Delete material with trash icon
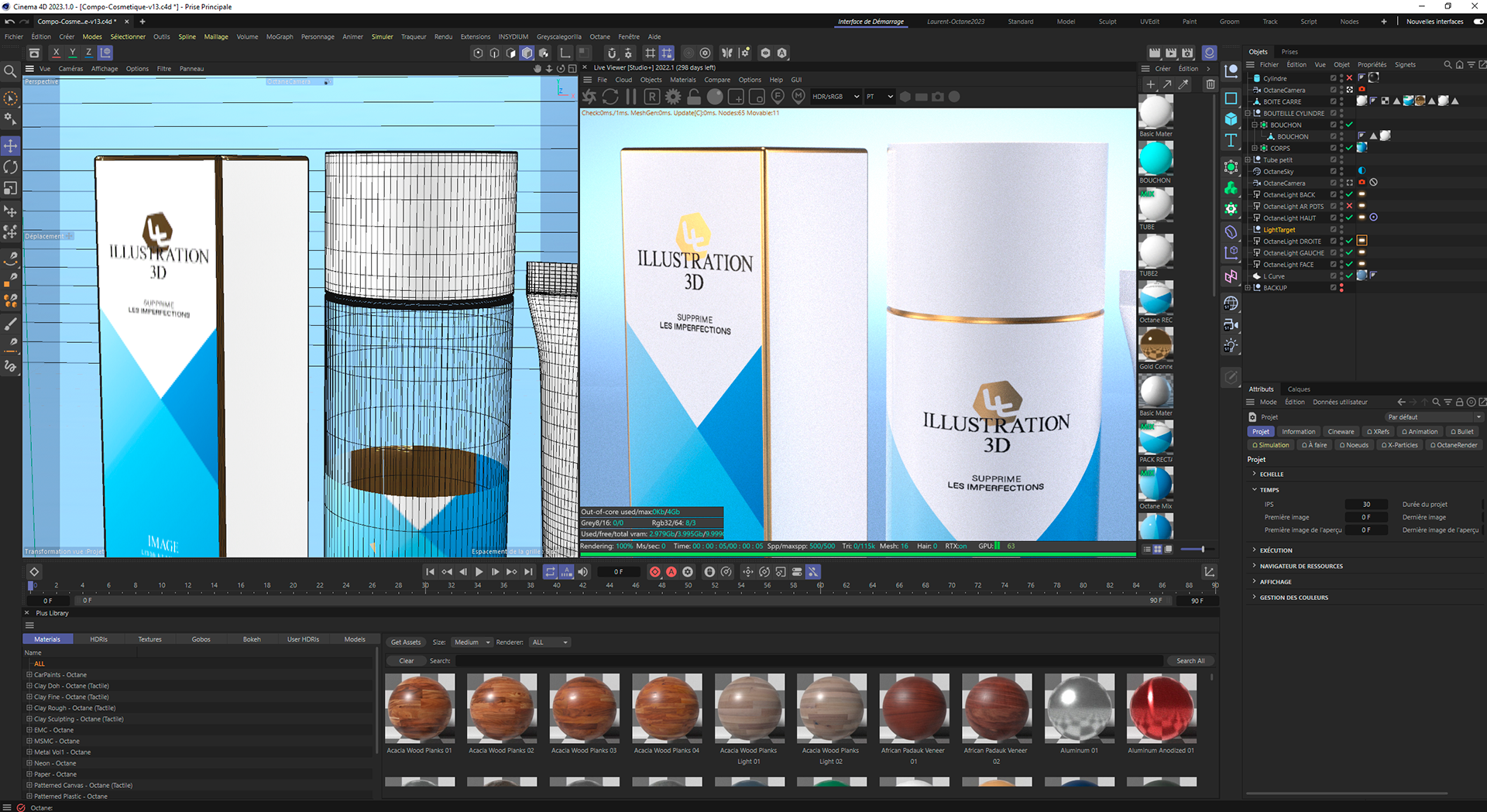Screen dimensions: 1487x812 [1211, 84]
